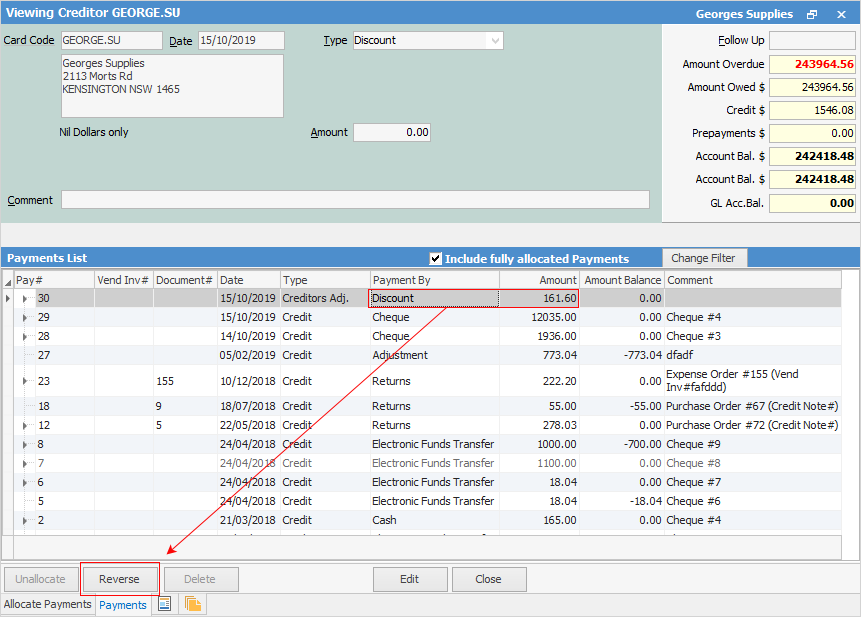Expand payment row 30

(25, 298)
